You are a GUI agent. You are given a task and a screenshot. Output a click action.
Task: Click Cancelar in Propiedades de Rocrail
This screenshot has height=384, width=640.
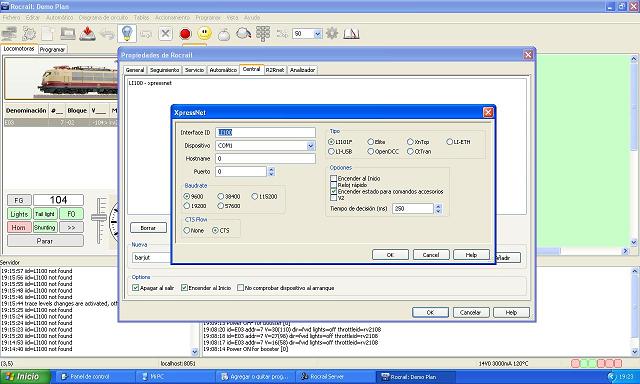471,312
